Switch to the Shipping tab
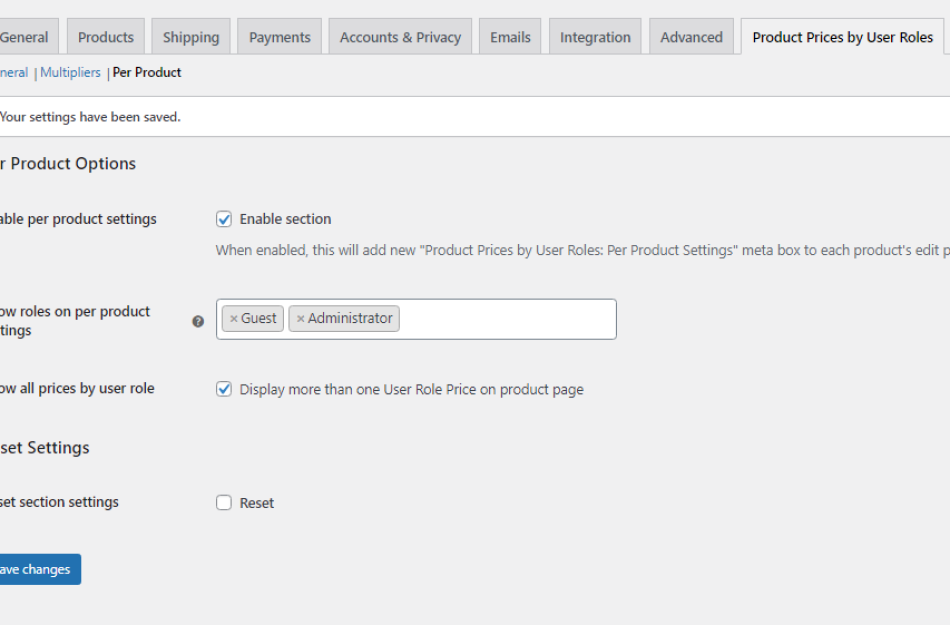The width and height of the screenshot is (950, 625). pos(191,36)
